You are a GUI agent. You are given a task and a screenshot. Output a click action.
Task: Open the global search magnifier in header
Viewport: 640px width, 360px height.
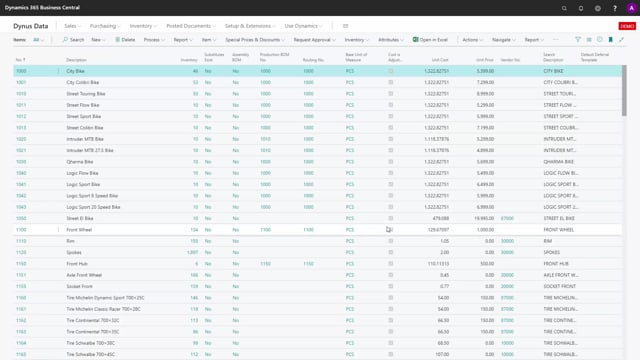[x=564, y=8]
